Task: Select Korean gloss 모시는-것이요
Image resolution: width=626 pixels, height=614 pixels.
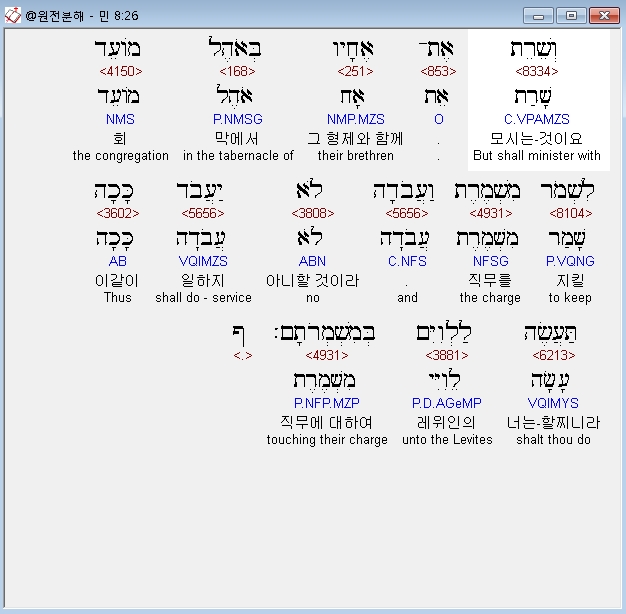Action: (x=536, y=138)
